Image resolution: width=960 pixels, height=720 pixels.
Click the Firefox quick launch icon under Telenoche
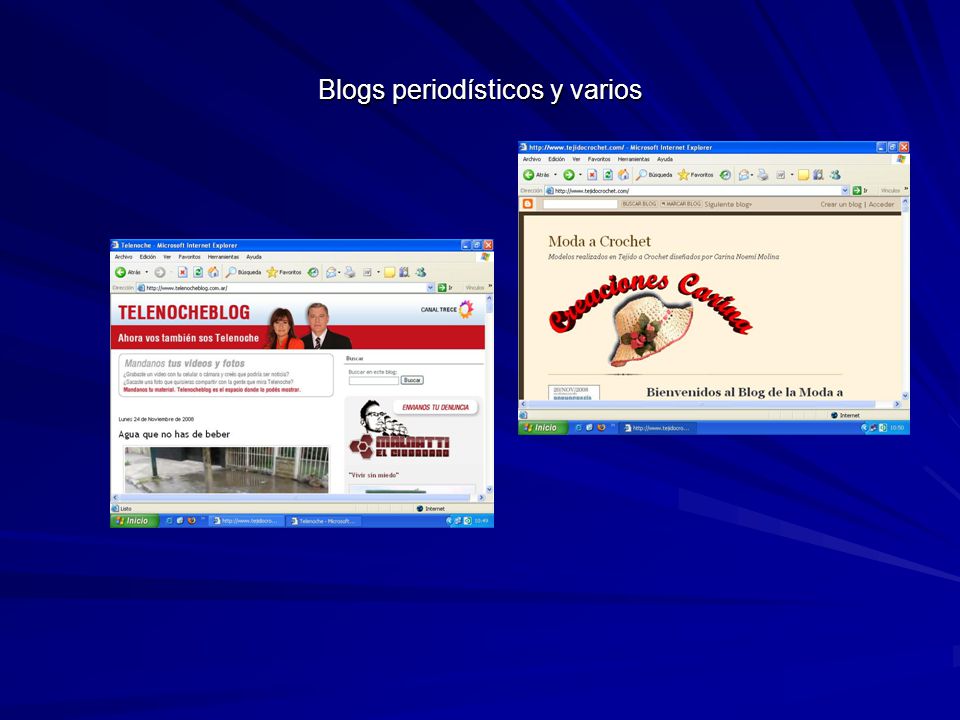click(x=192, y=521)
